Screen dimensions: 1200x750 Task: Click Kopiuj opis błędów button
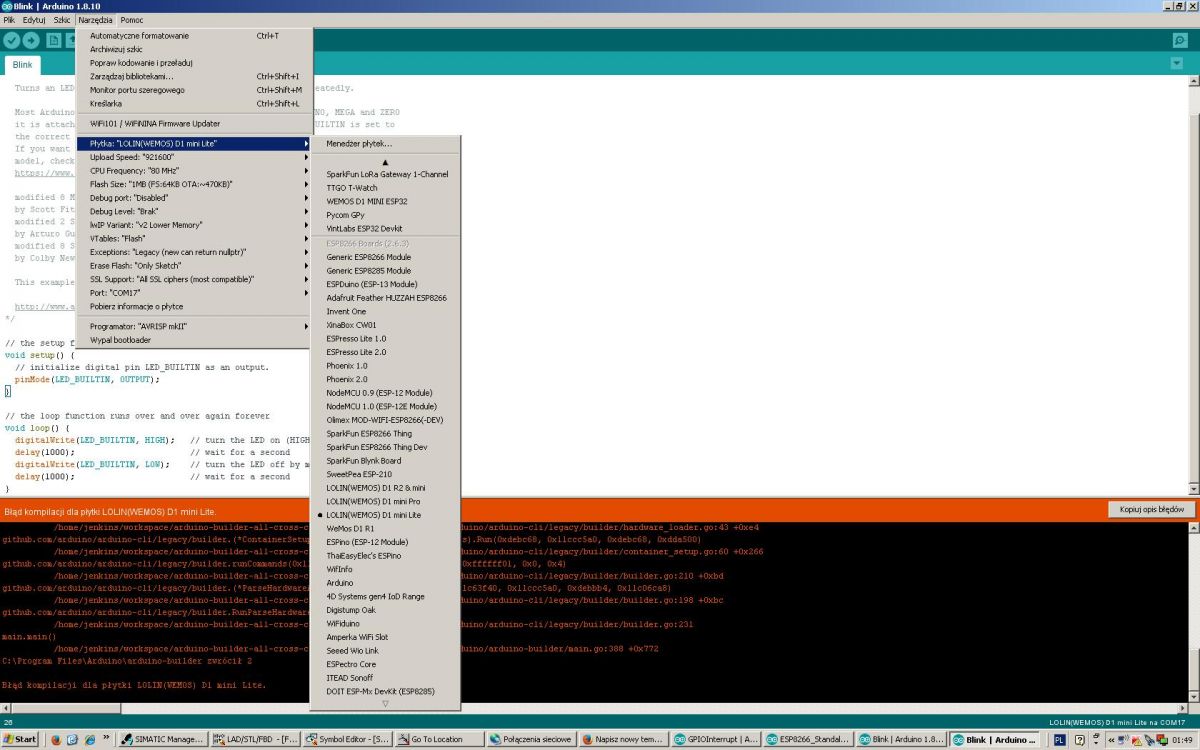tap(1151, 509)
